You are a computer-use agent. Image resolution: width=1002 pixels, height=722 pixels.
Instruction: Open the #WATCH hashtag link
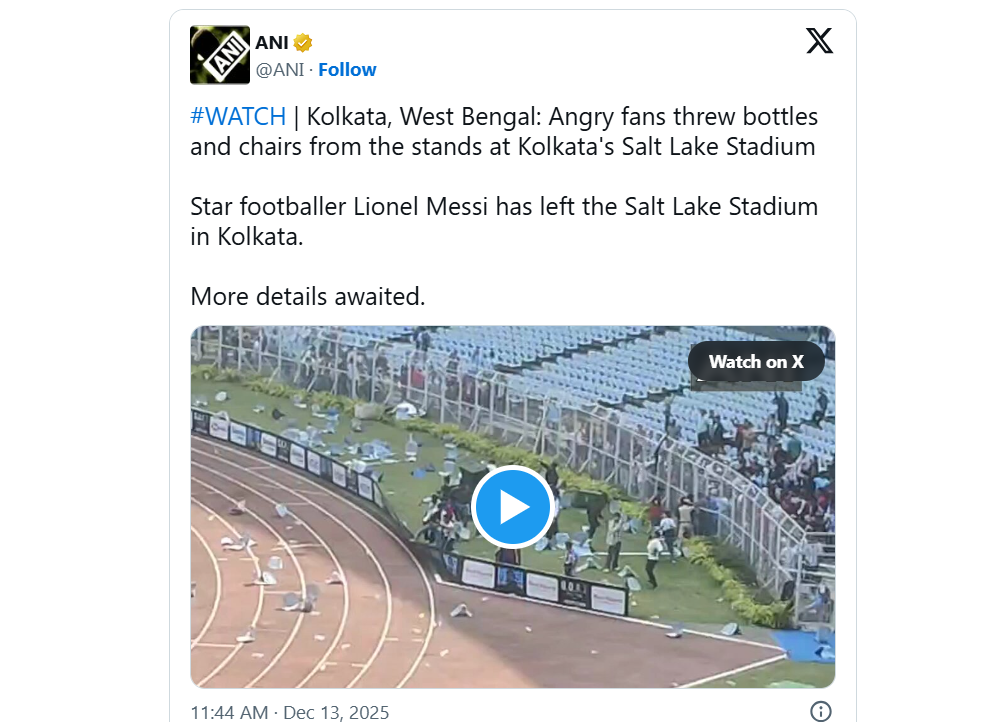click(238, 116)
